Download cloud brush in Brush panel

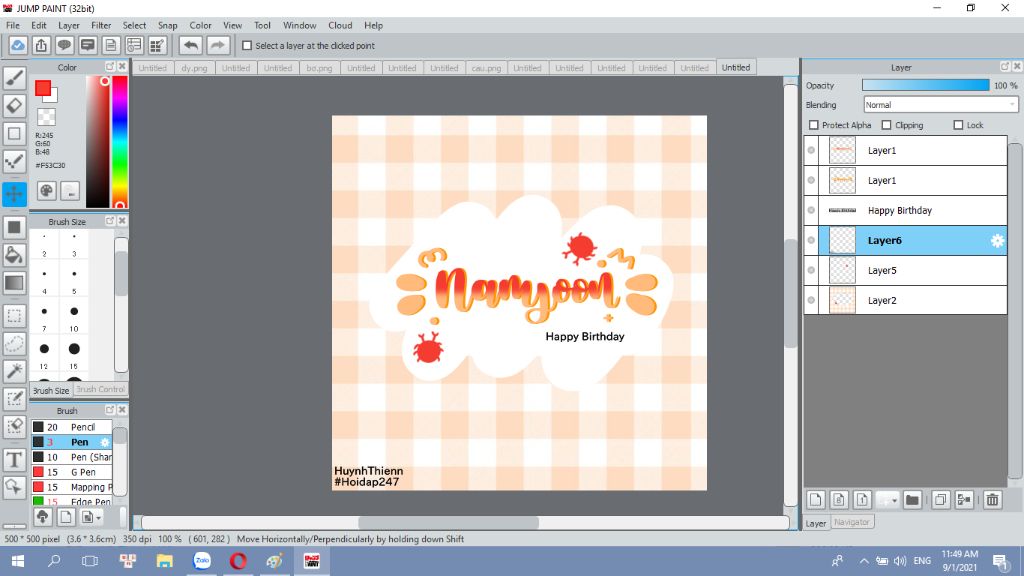pos(42,517)
